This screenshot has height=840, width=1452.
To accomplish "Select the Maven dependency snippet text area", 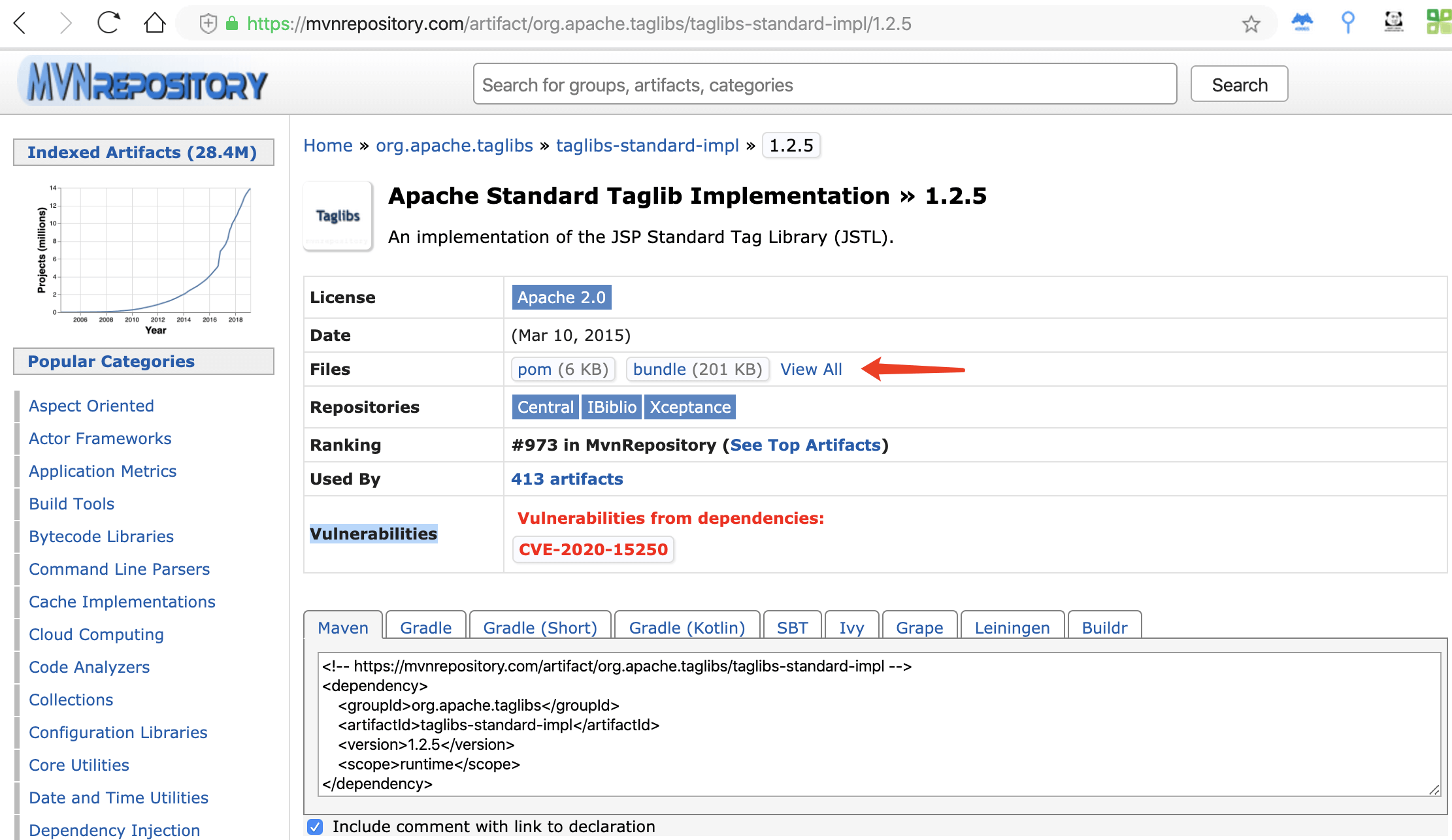I will [879, 724].
